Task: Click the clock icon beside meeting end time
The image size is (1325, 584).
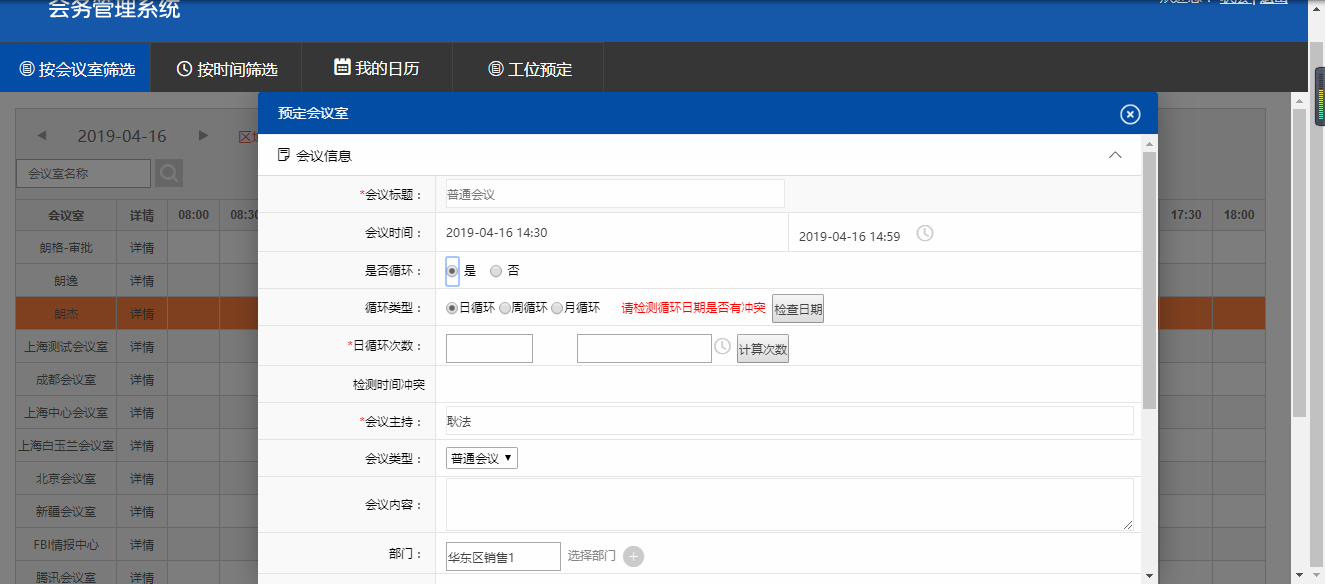Action: coord(925,234)
